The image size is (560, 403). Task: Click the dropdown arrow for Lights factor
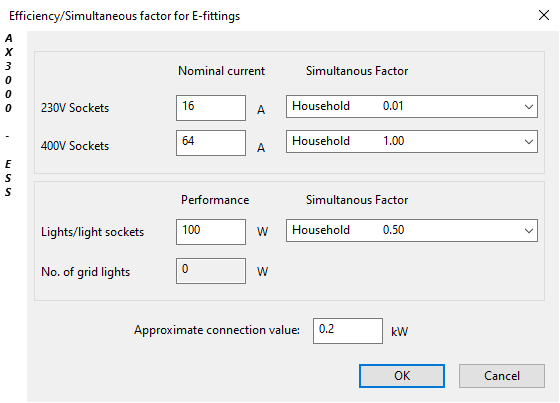529,230
